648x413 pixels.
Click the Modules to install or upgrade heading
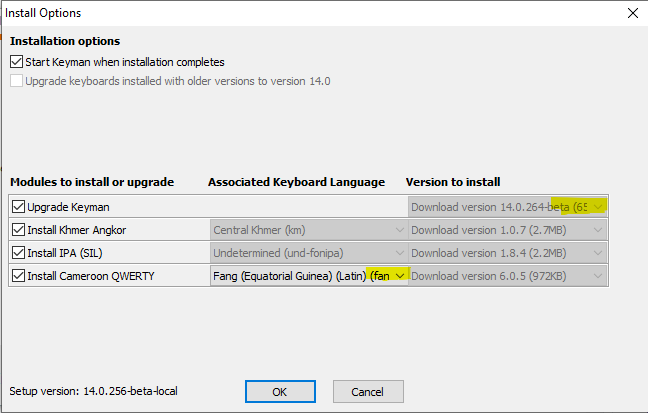click(92, 182)
